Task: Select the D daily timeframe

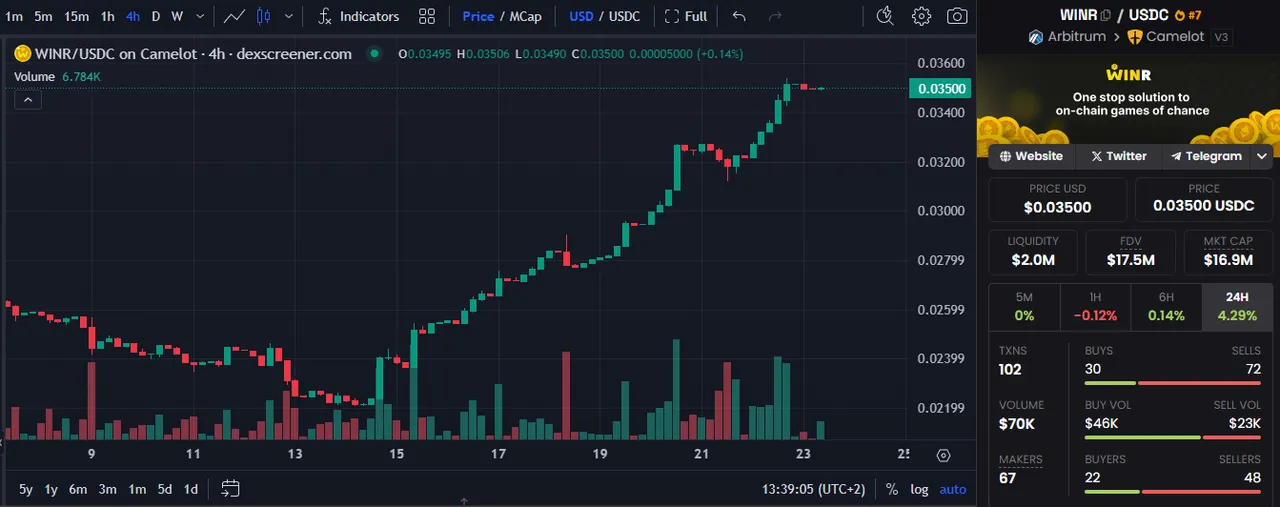Action: tap(155, 16)
